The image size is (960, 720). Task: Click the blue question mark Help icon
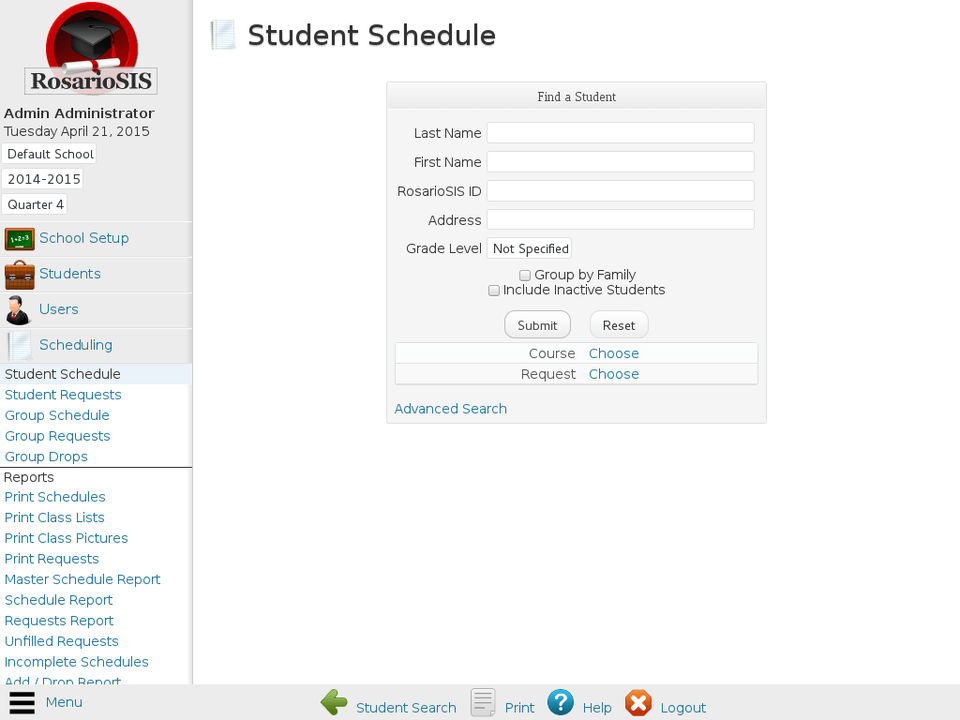(x=560, y=702)
